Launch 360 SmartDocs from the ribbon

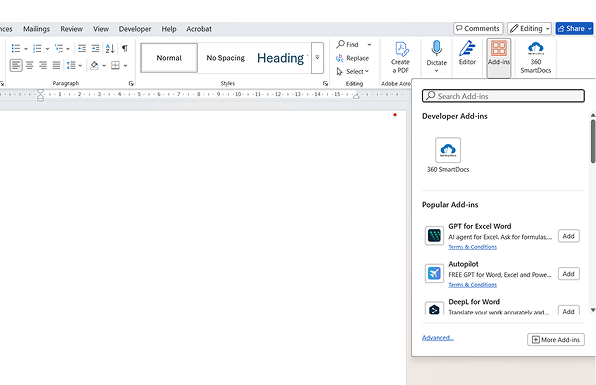pos(536,57)
